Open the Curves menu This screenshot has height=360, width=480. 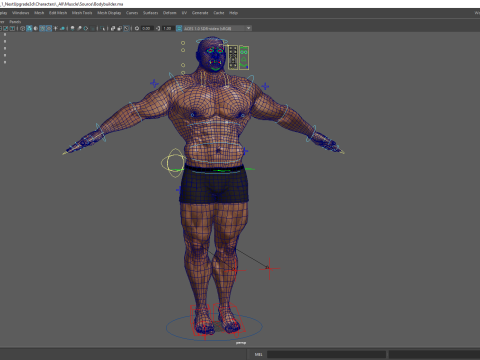(x=132, y=13)
